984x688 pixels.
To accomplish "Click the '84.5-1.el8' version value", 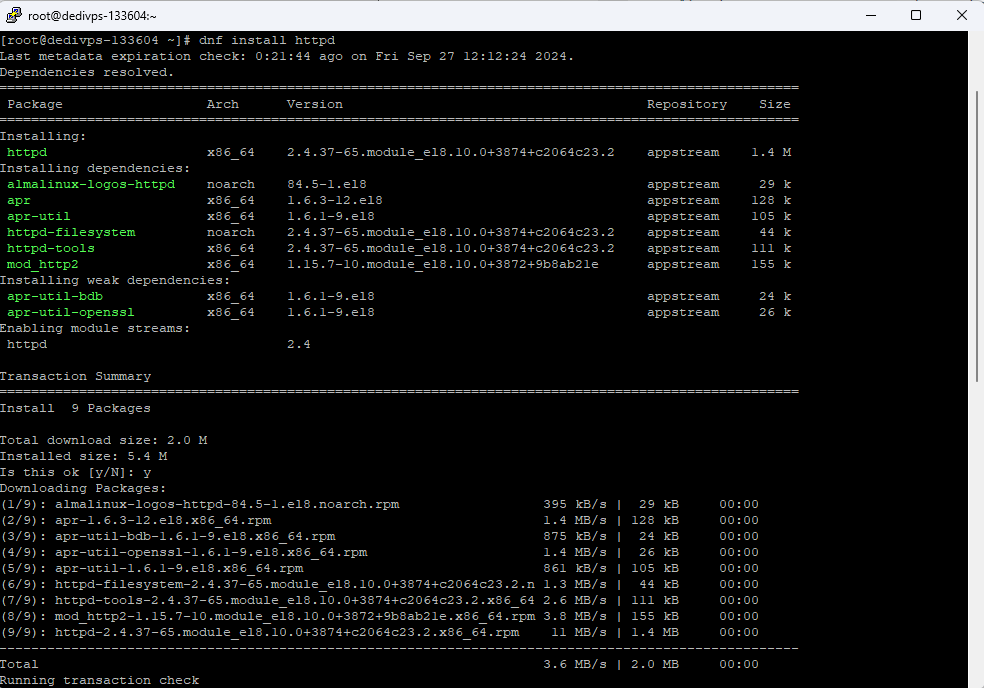I will click(326, 185).
